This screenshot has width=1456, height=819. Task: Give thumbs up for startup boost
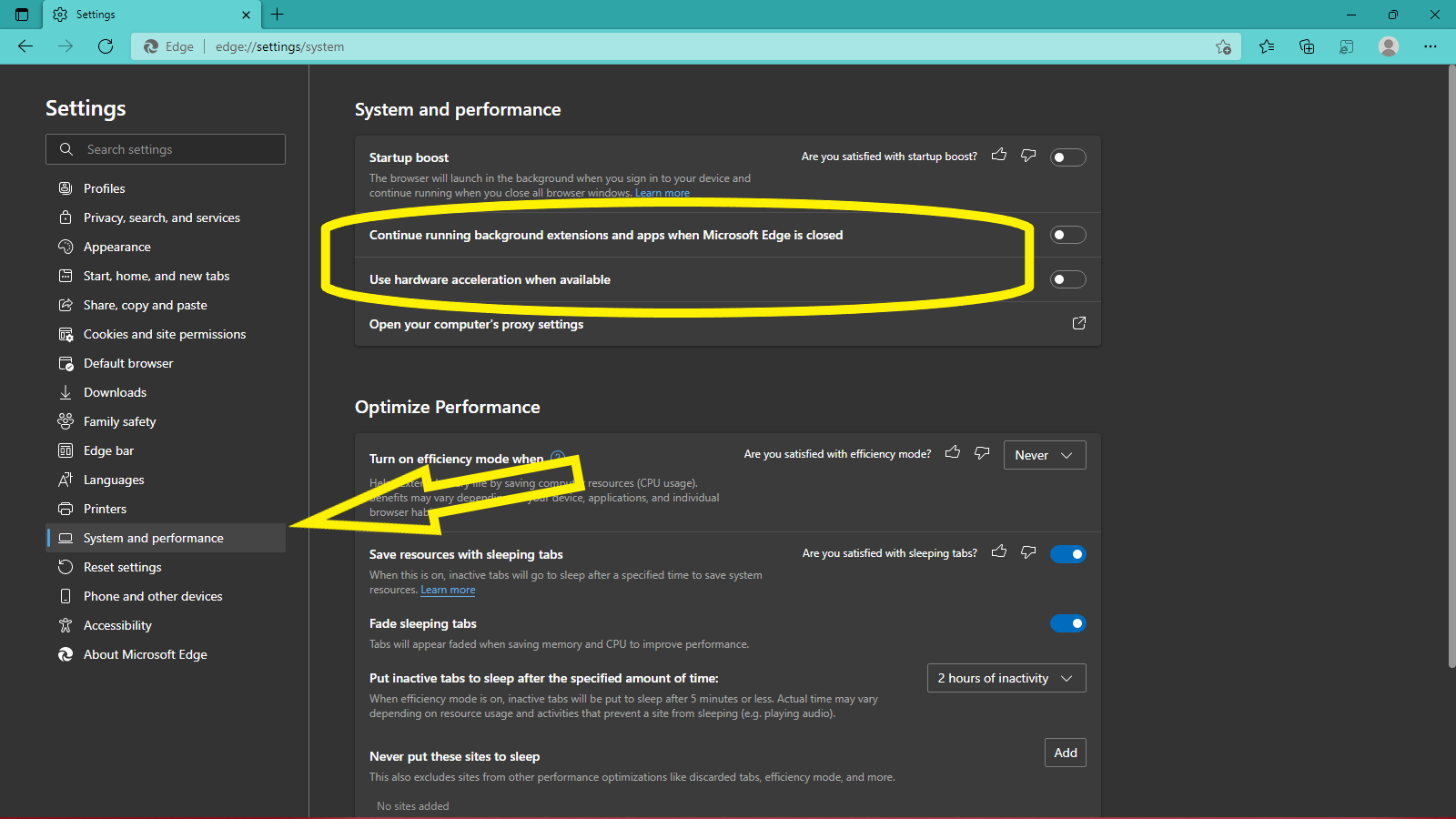click(x=999, y=156)
